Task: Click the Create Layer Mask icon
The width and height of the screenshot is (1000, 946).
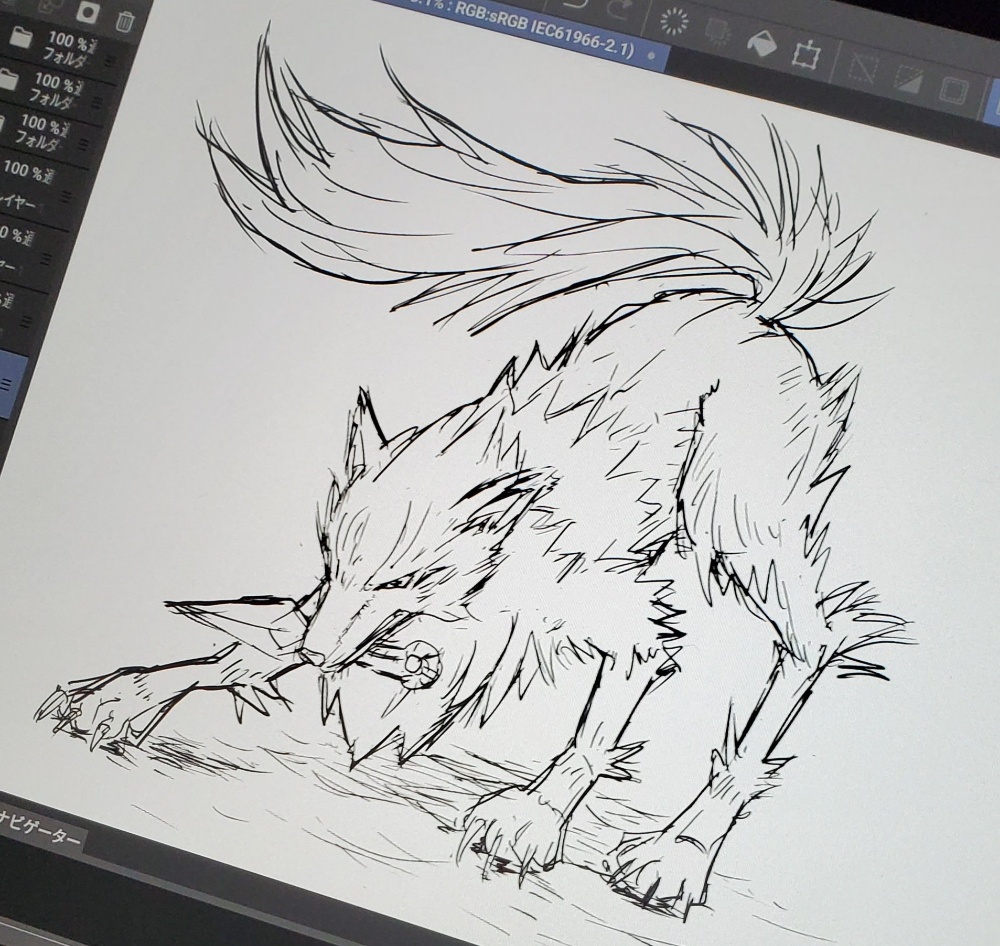Action: pyautogui.click(x=86, y=14)
